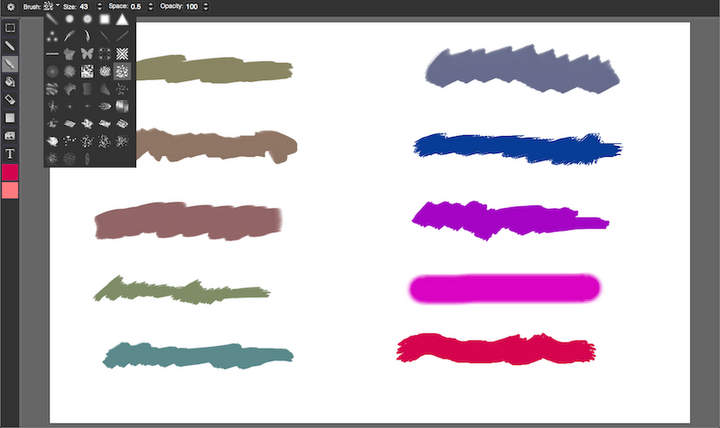Pick the diagonal line brush preset
The width and height of the screenshot is (720, 428).
coord(122,36)
